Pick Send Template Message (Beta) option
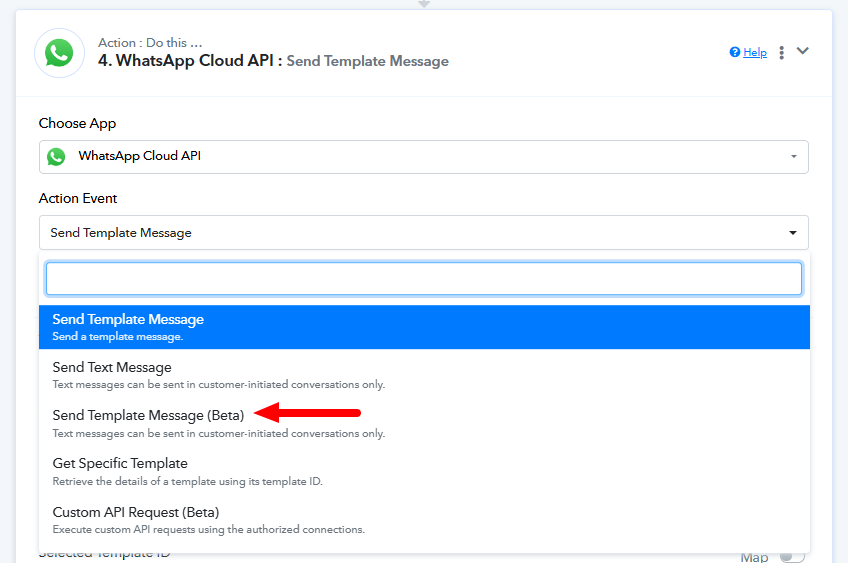 pos(424,423)
